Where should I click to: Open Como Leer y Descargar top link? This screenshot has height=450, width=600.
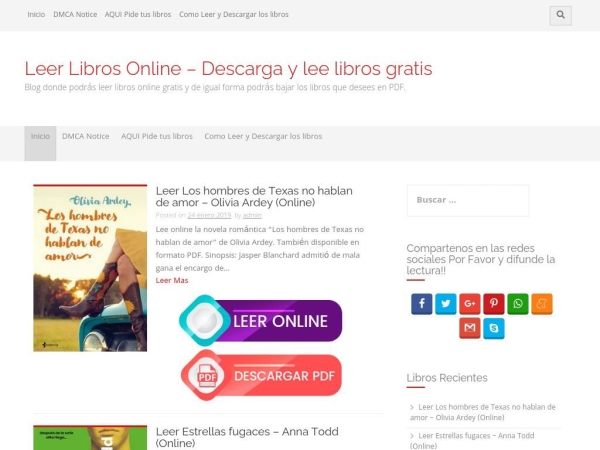point(234,15)
